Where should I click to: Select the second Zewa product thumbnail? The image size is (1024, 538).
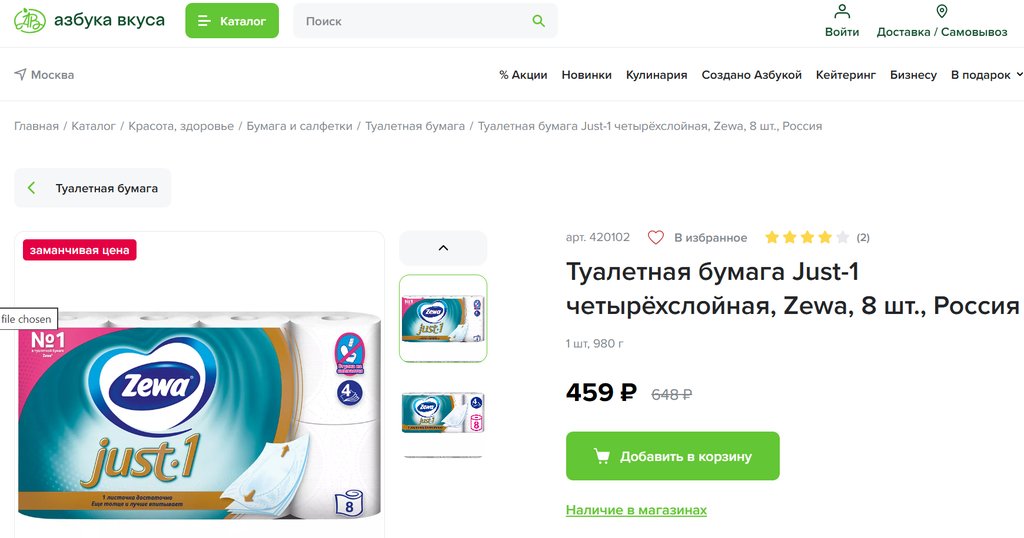pyautogui.click(x=443, y=413)
